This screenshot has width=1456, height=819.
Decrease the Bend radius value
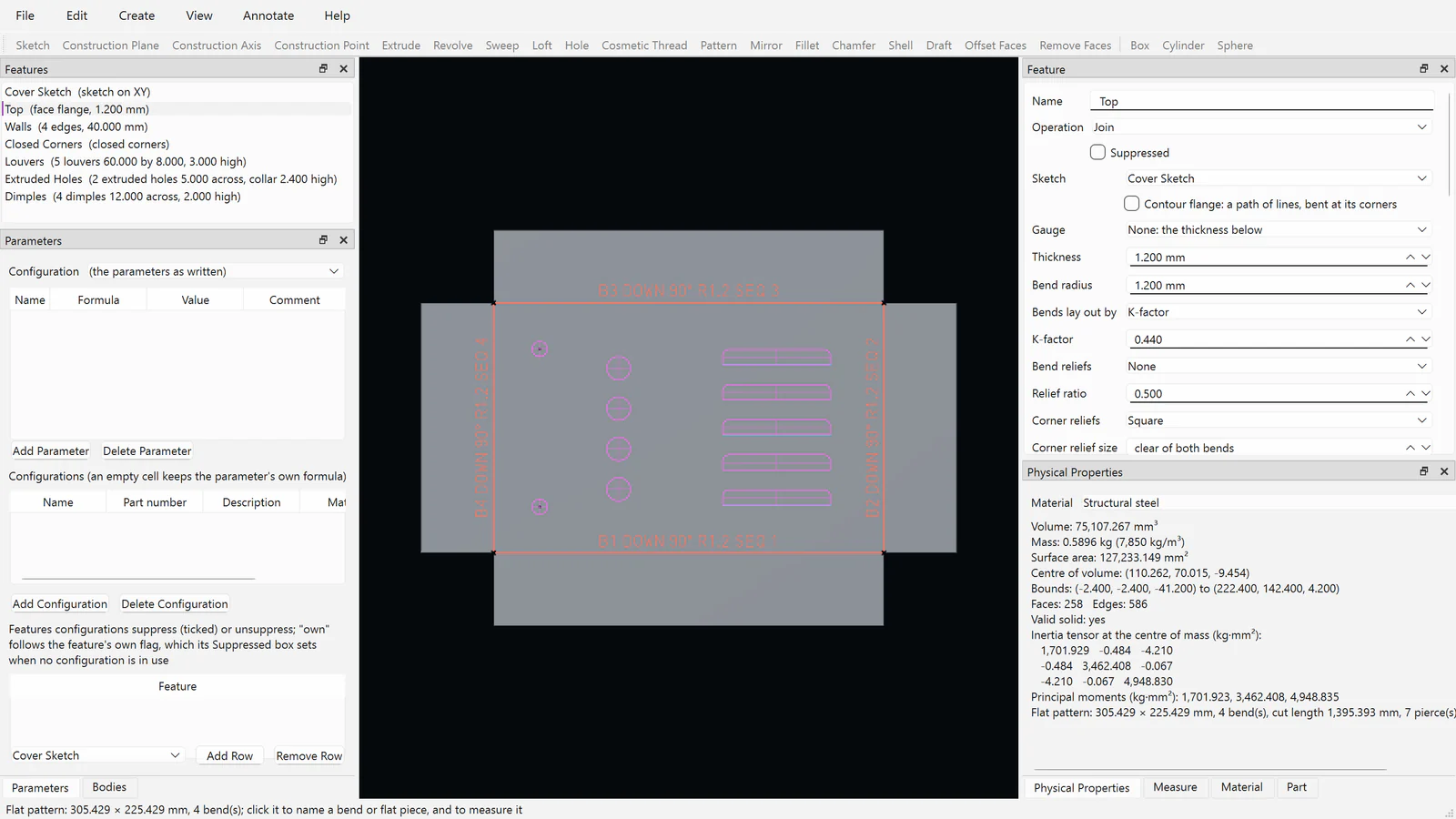(1426, 285)
